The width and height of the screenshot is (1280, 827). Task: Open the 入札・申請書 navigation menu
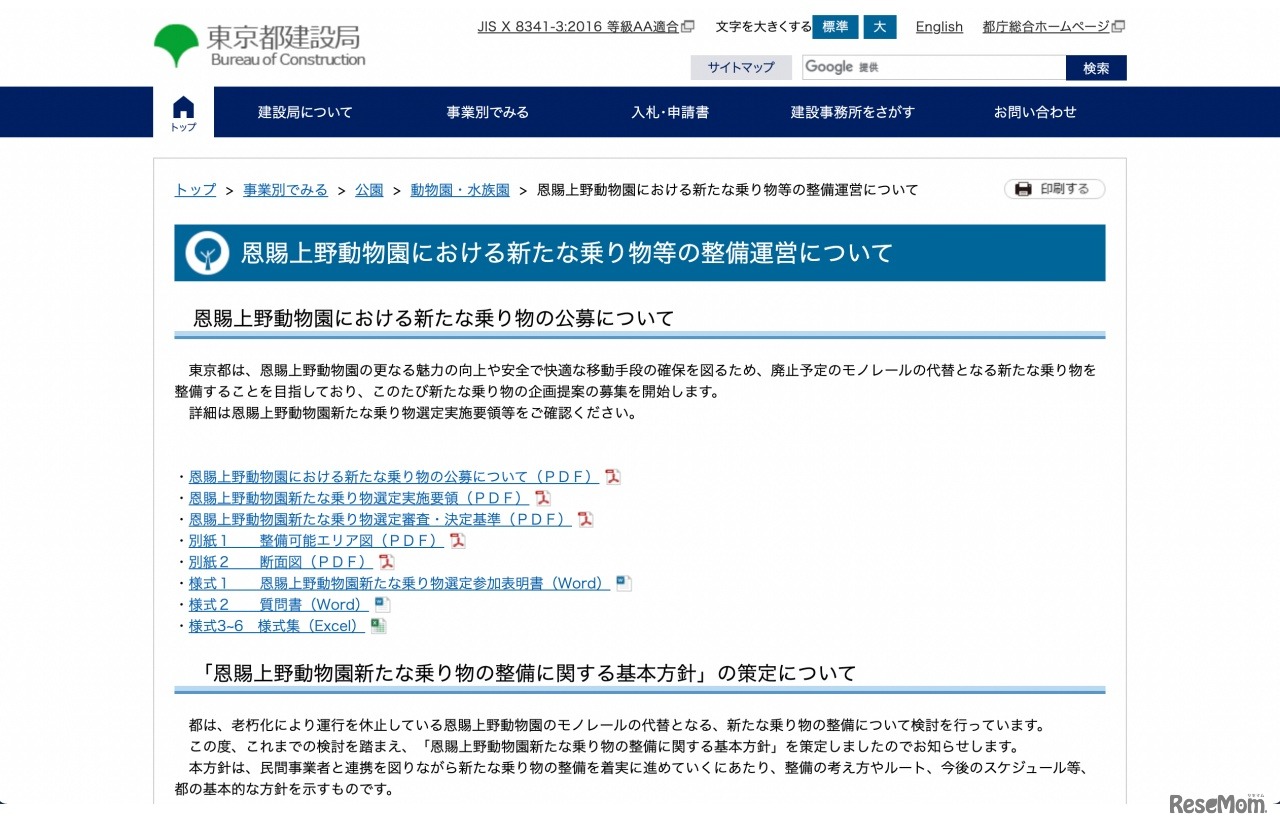670,112
